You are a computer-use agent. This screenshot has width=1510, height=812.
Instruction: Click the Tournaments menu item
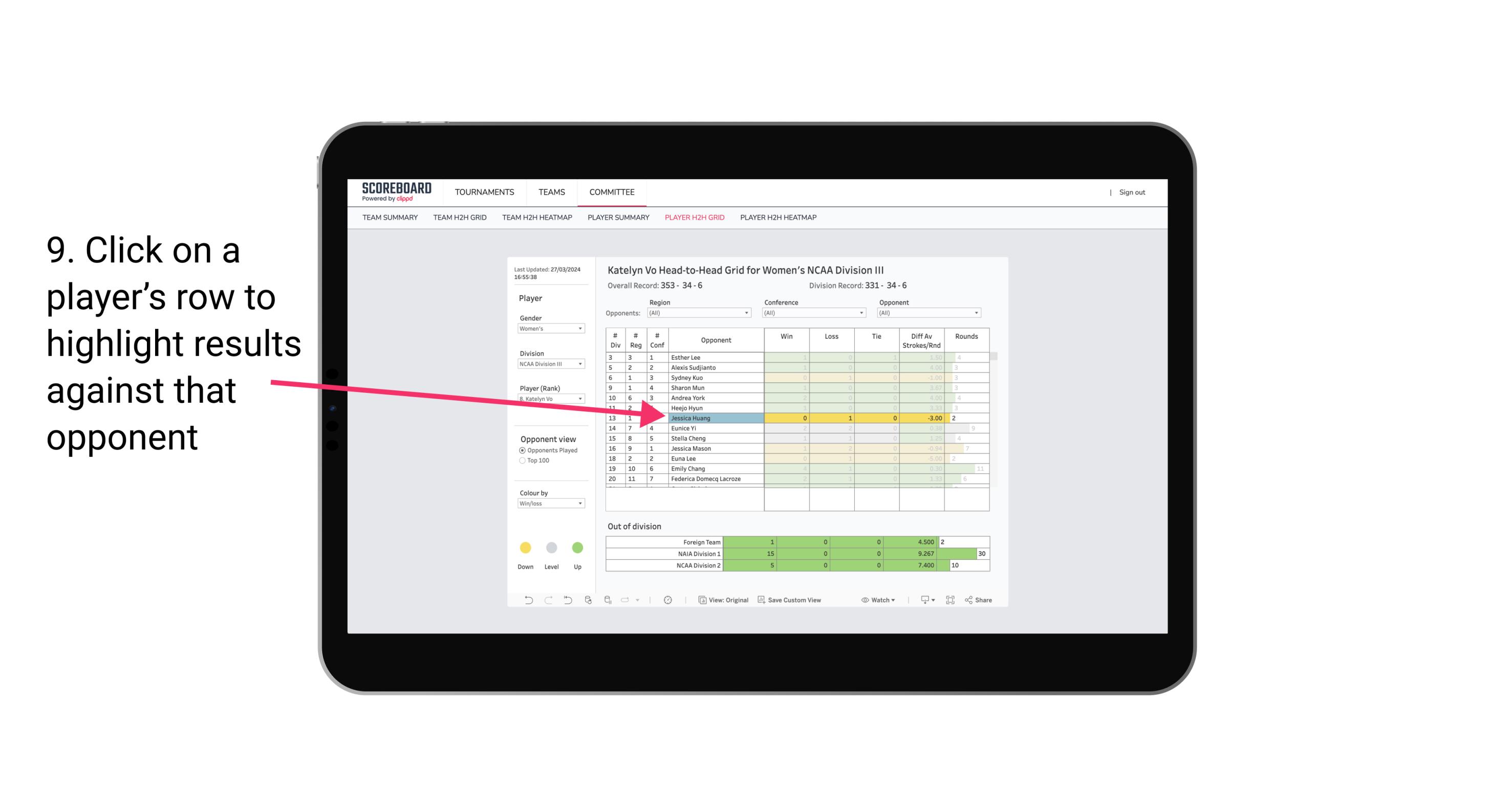click(485, 193)
